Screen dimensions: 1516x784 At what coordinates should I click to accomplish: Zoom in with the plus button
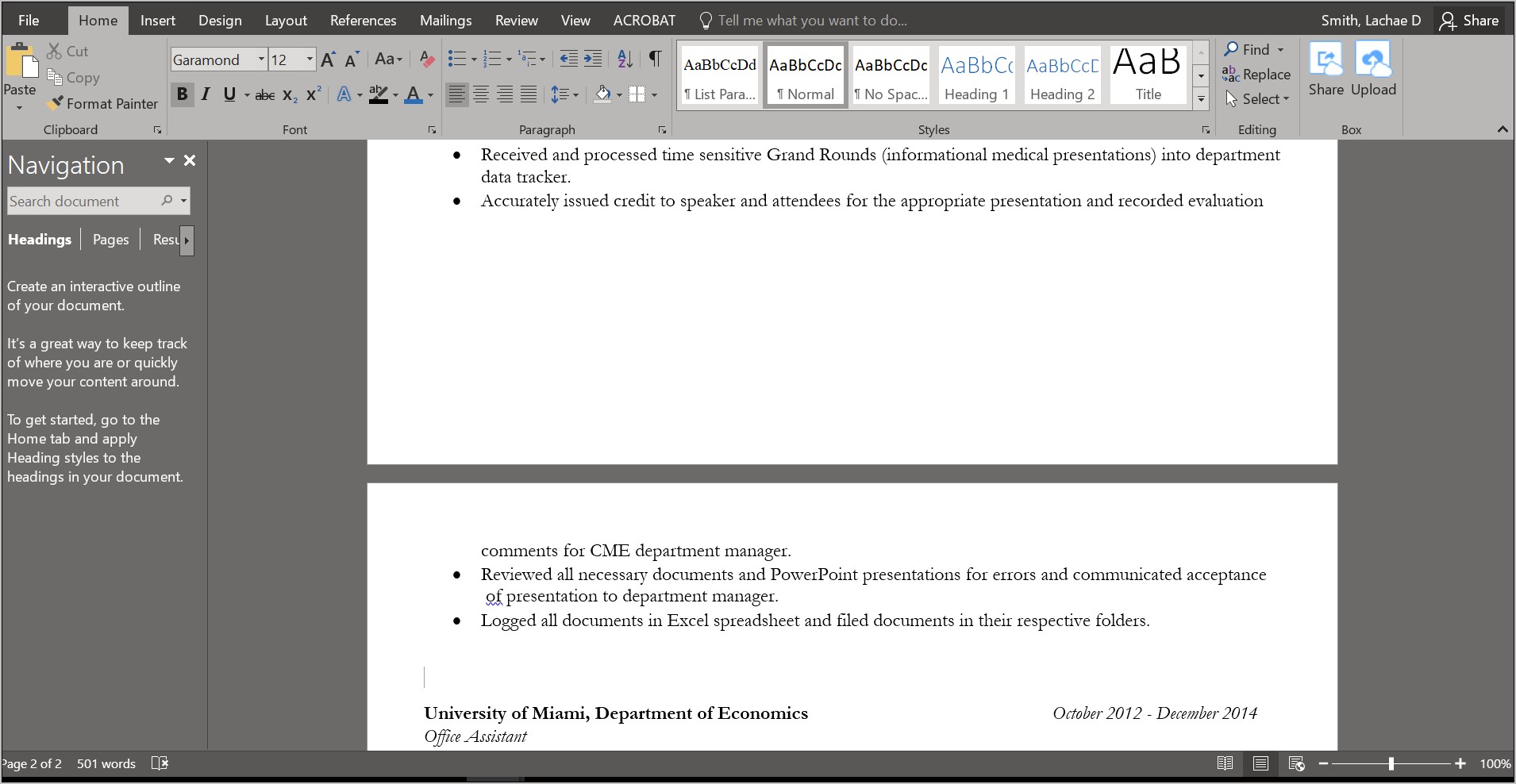coord(1460,763)
